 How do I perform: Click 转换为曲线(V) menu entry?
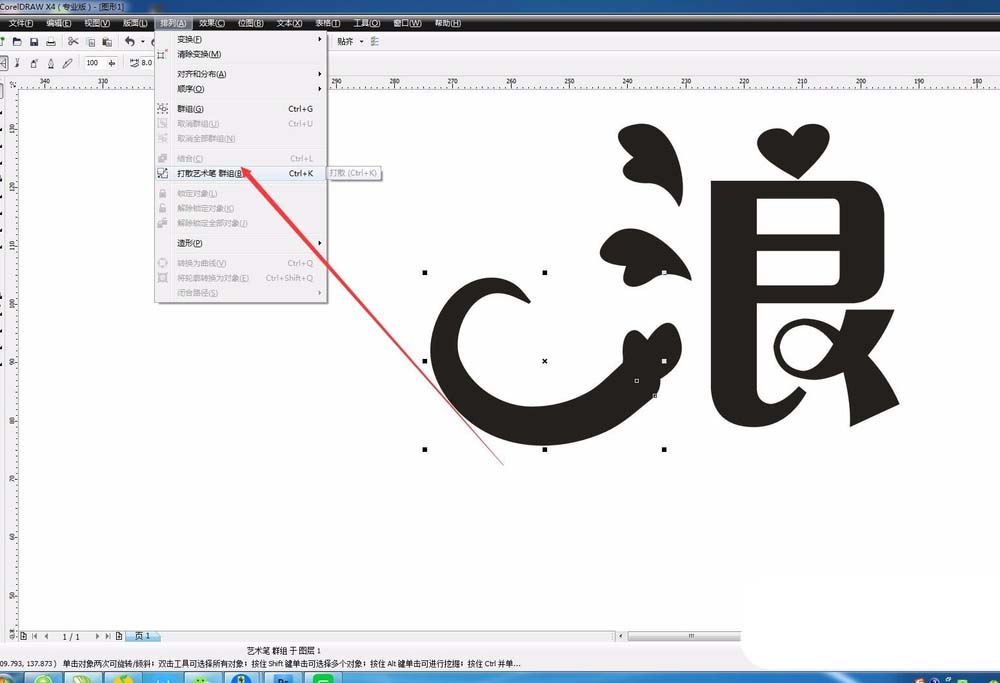click(241, 263)
